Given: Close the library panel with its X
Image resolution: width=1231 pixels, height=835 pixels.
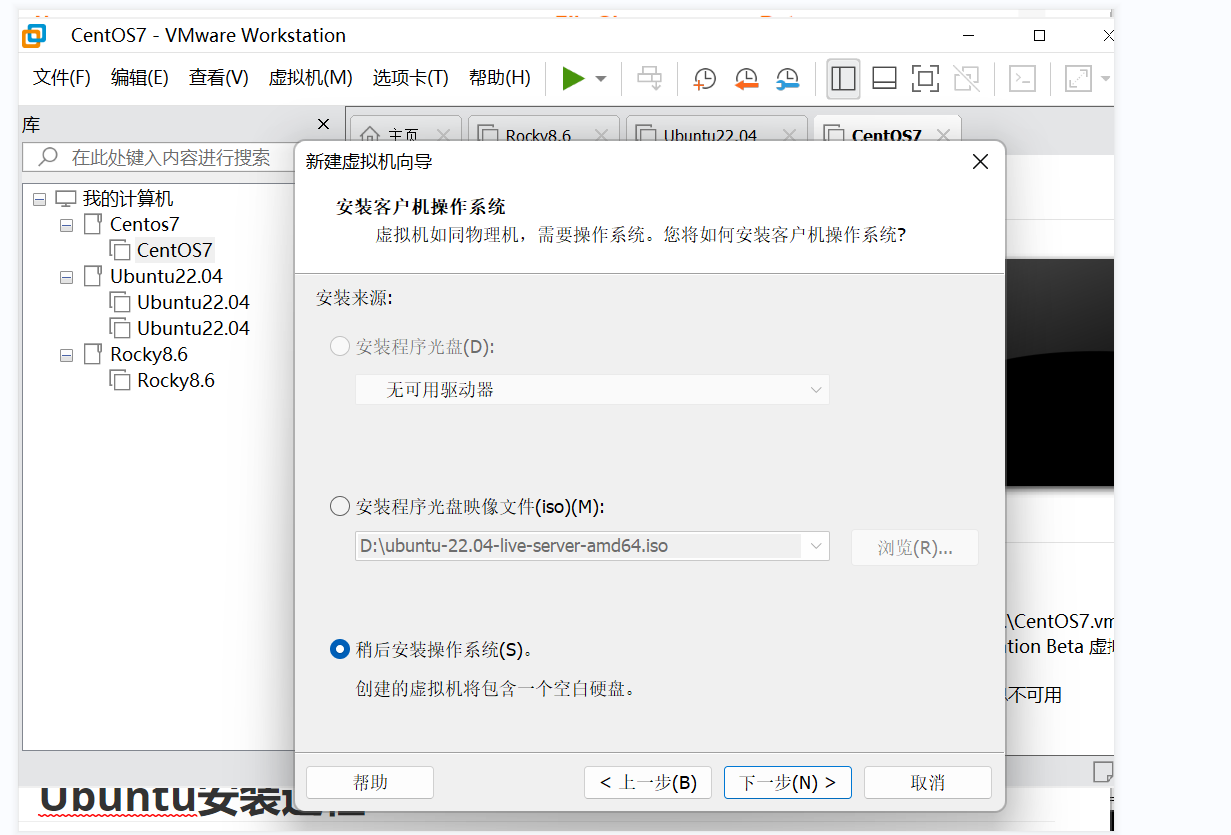Looking at the screenshot, I should [x=323, y=124].
